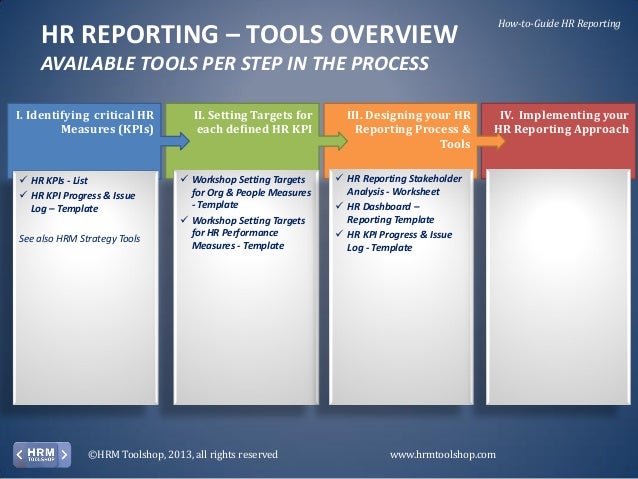Click the left chevron on HRM logo

click(19, 455)
